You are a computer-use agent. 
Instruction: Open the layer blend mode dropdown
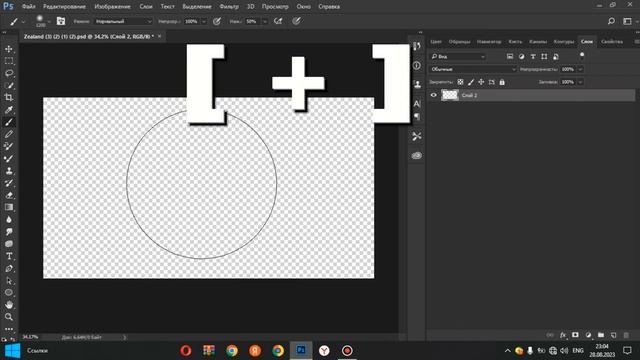point(473,69)
